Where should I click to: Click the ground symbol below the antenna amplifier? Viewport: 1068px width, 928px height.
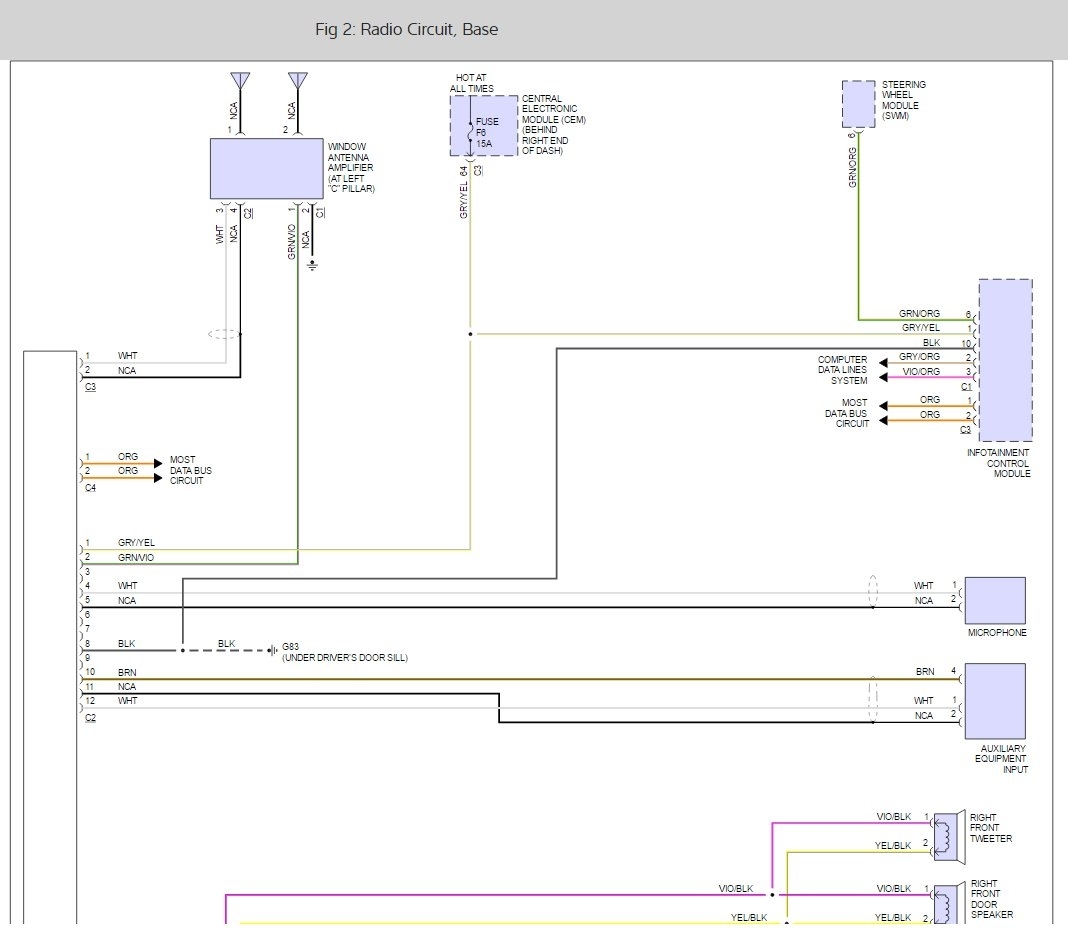[x=312, y=265]
